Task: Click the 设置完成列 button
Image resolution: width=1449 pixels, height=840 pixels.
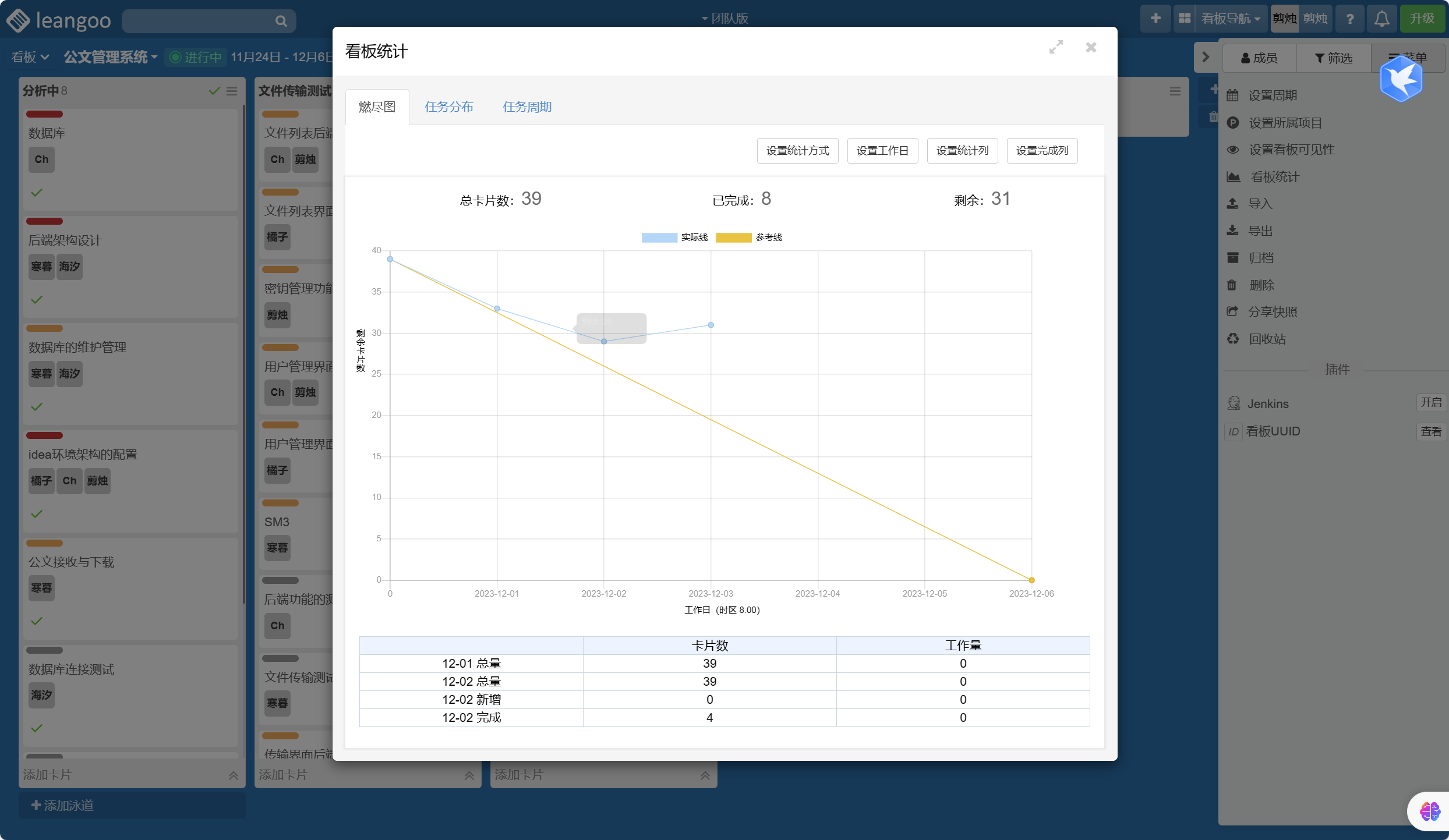Action: (x=1041, y=151)
